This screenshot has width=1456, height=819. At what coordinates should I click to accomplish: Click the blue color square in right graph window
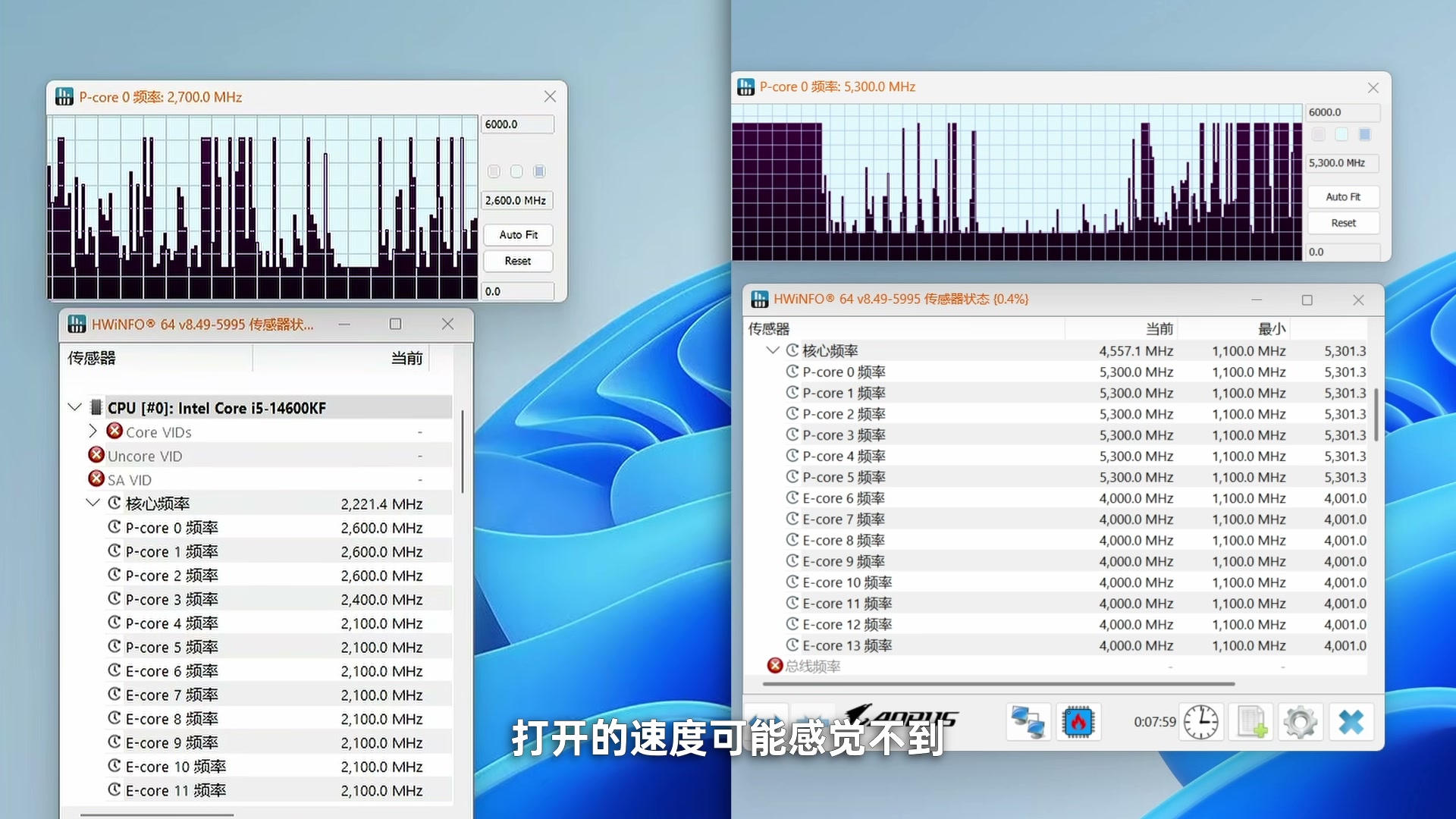point(1364,134)
